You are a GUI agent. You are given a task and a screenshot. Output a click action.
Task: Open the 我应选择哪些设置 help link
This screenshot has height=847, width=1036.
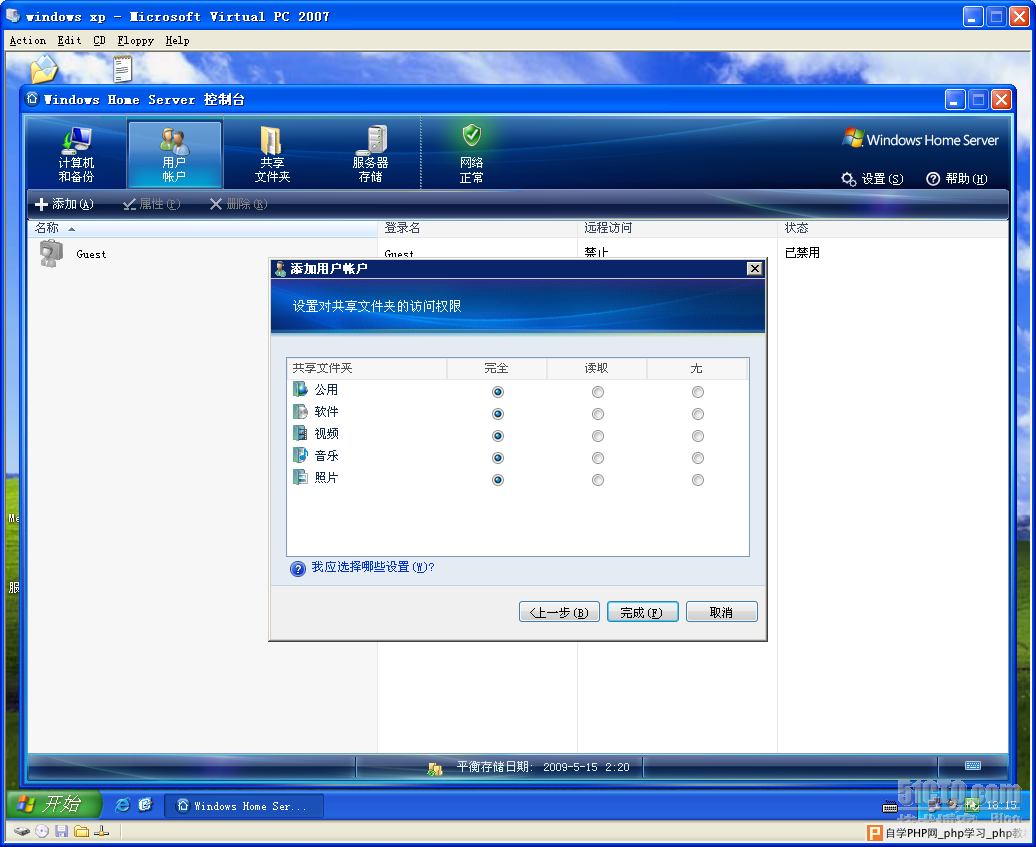click(373, 567)
